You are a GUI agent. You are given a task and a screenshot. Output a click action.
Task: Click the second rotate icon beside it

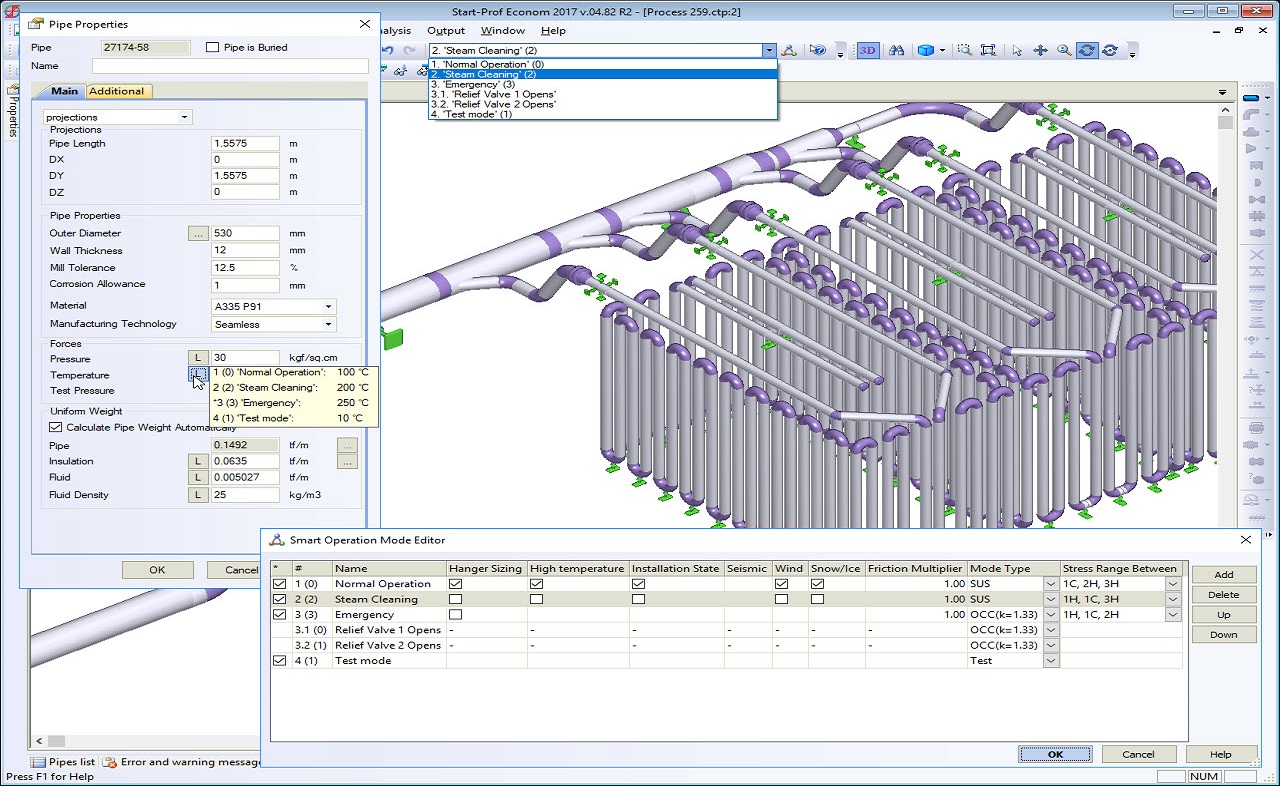[x=1110, y=50]
